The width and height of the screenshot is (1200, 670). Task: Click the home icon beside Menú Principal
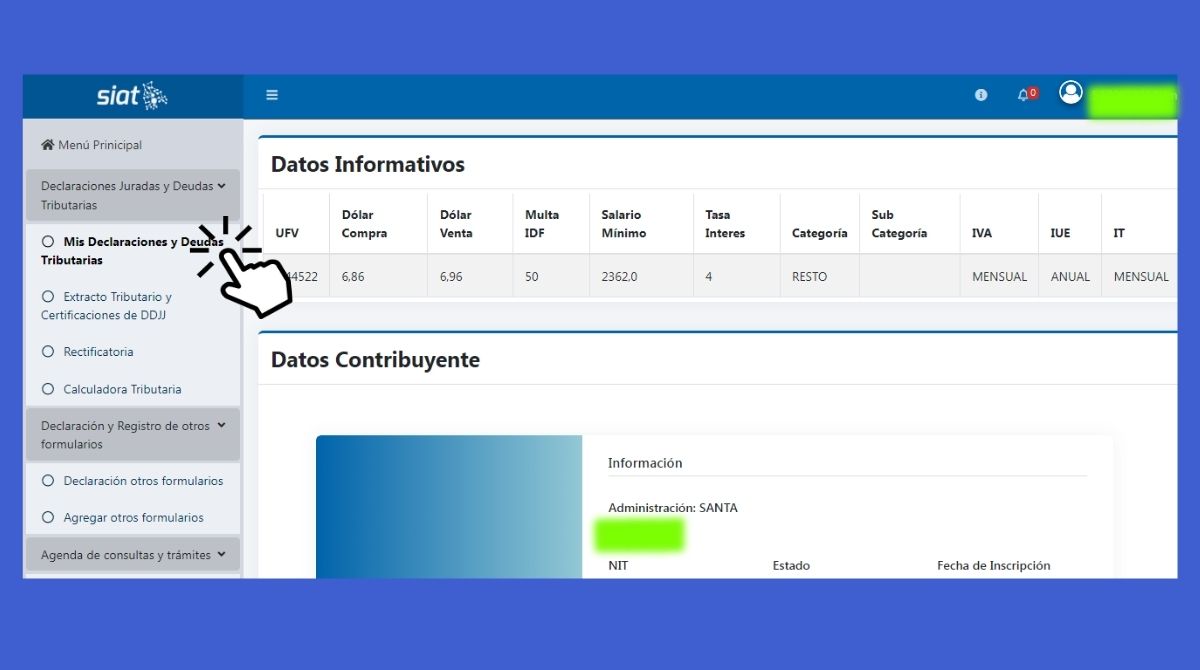pos(47,145)
